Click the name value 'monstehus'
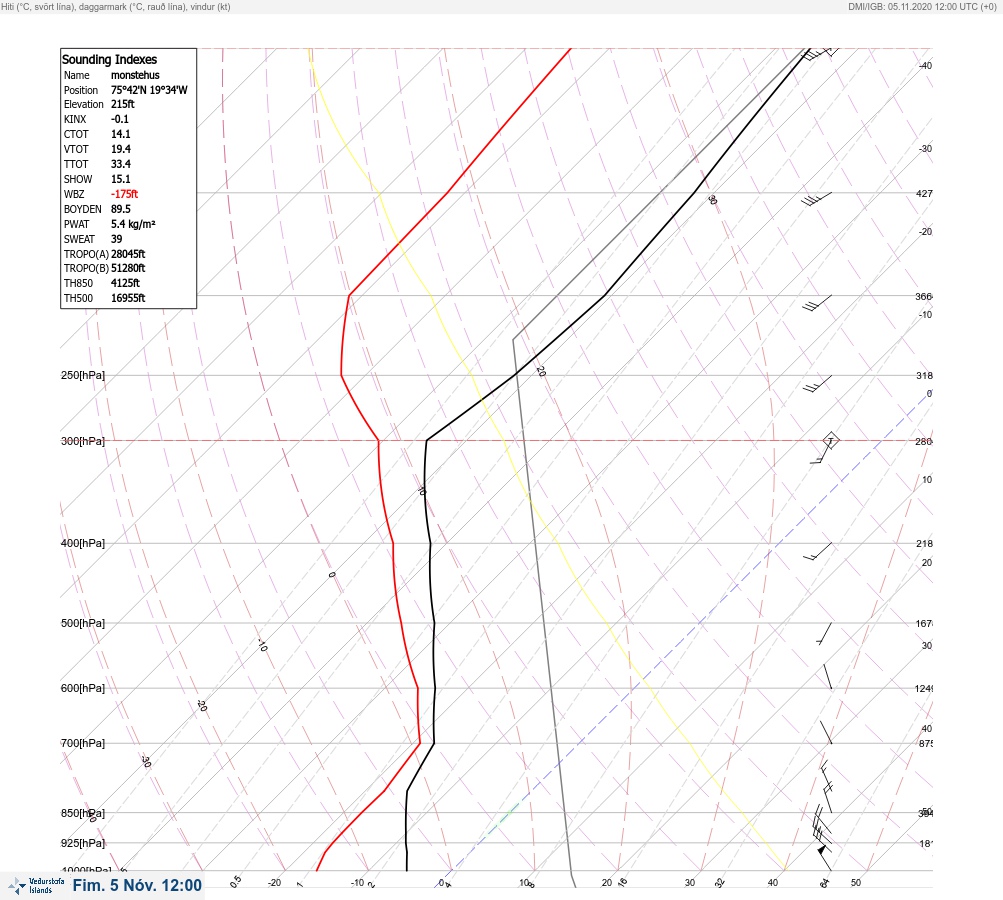 [x=135, y=75]
